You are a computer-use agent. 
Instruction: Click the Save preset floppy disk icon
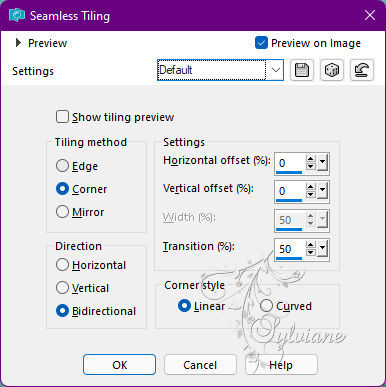point(302,70)
